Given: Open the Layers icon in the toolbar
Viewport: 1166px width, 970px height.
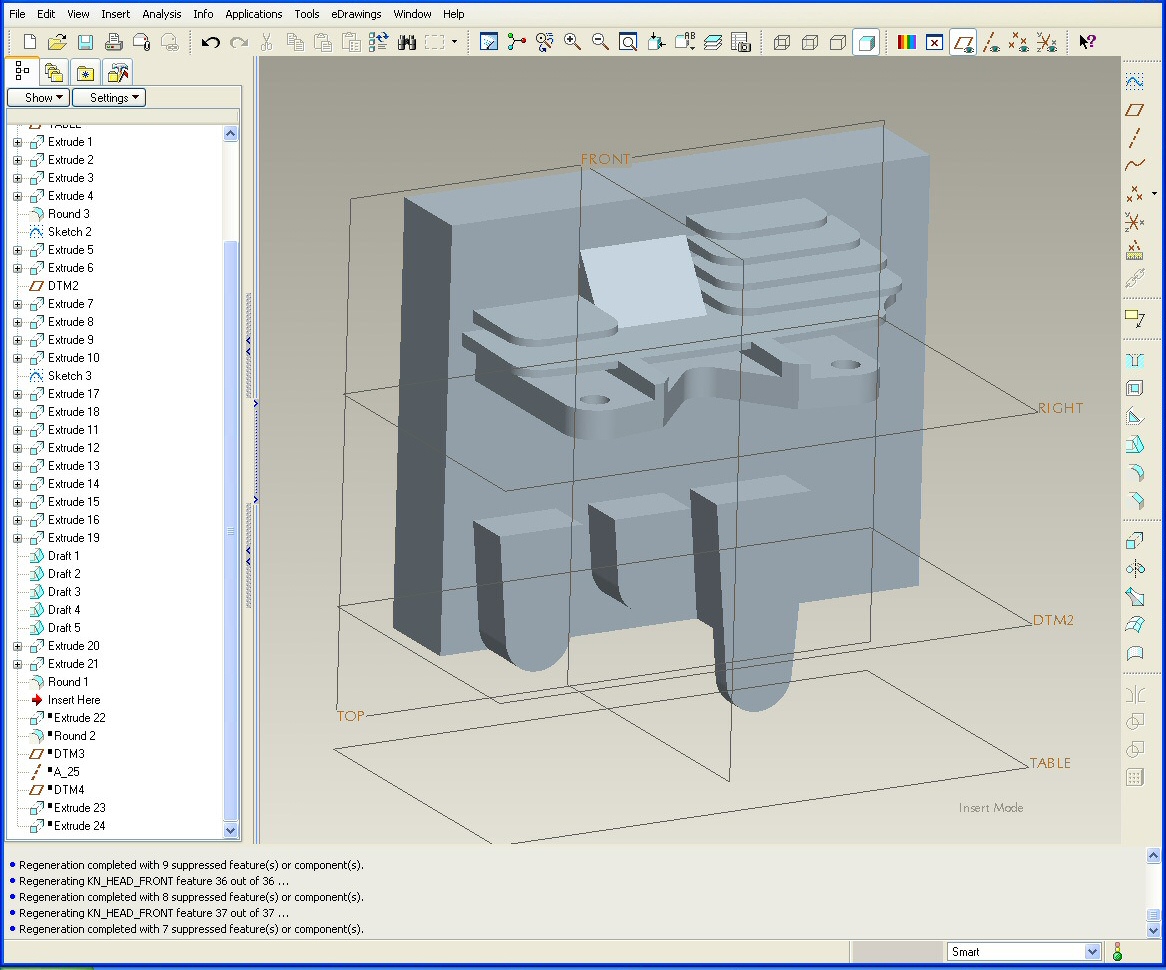Looking at the screenshot, I should pyautogui.click(x=712, y=42).
